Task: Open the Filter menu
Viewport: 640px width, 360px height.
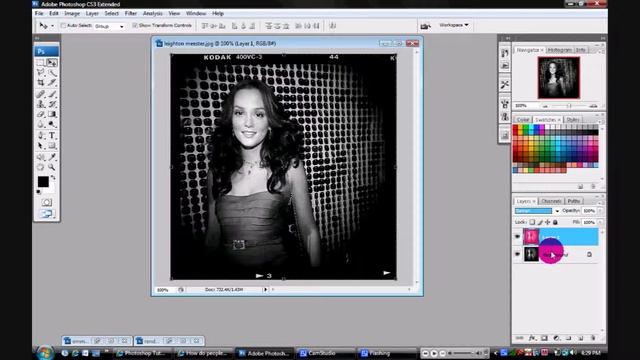Action: (131, 13)
